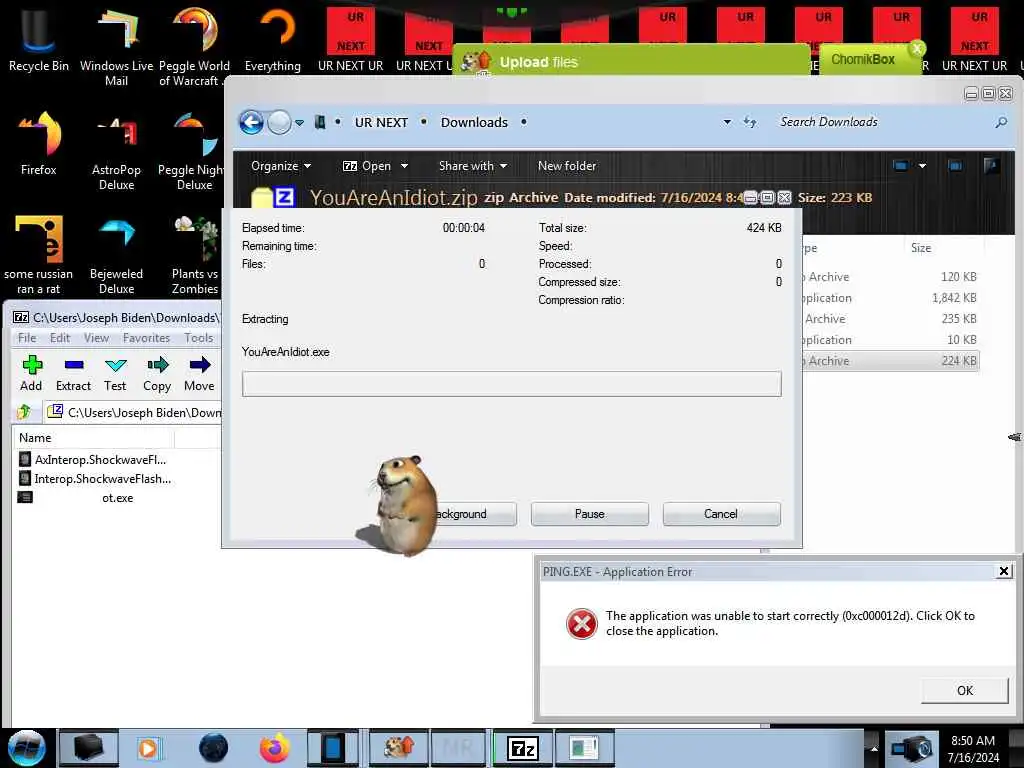Expand the recent pages dropdown in Explorer
This screenshot has height=768, width=1024.
pyautogui.click(x=299, y=123)
